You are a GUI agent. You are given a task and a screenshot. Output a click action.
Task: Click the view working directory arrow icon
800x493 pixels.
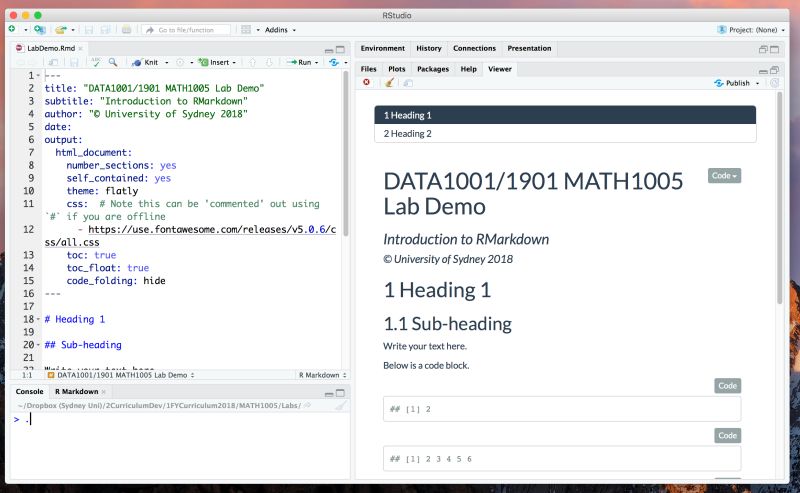pos(308,405)
